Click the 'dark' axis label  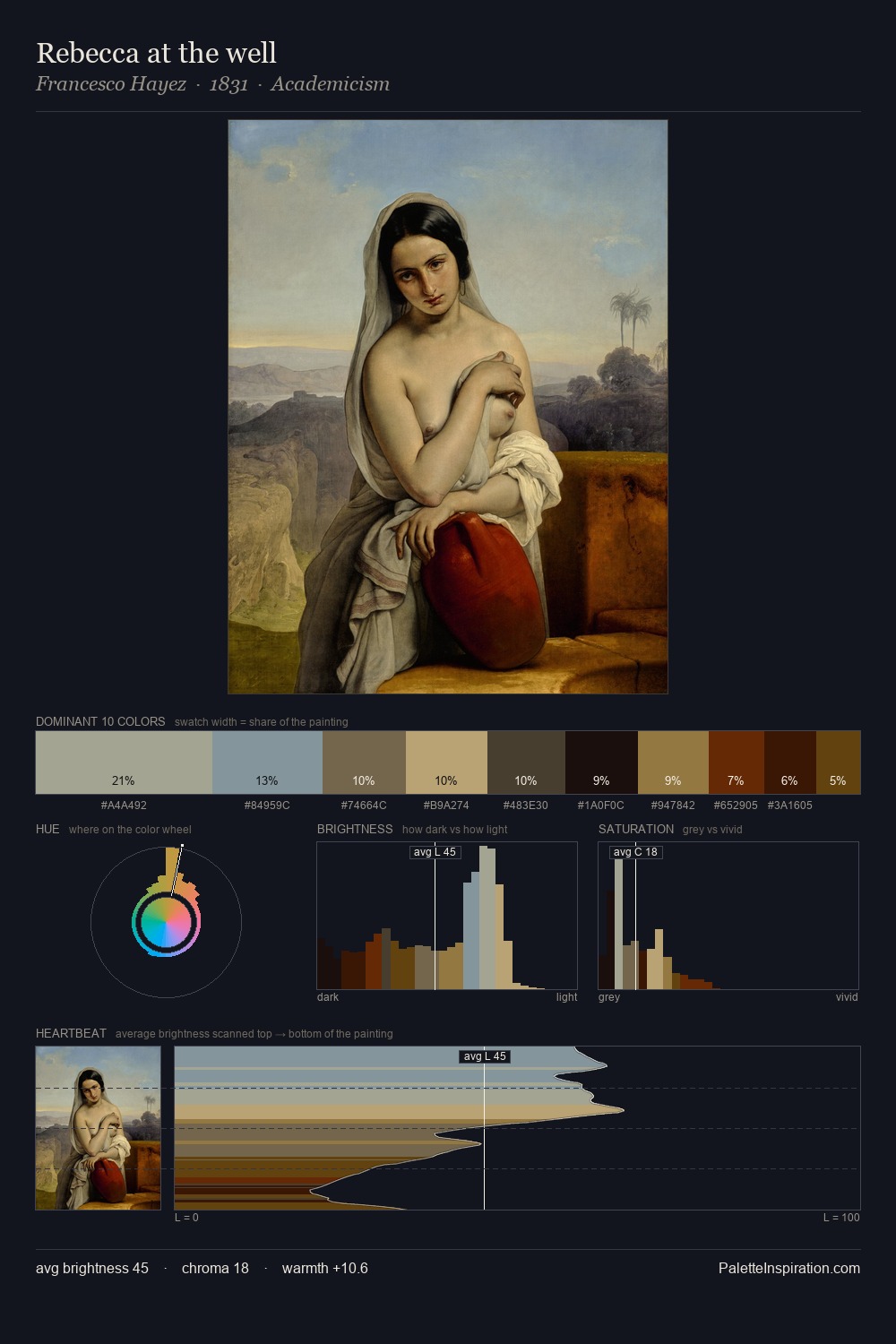pos(328,997)
